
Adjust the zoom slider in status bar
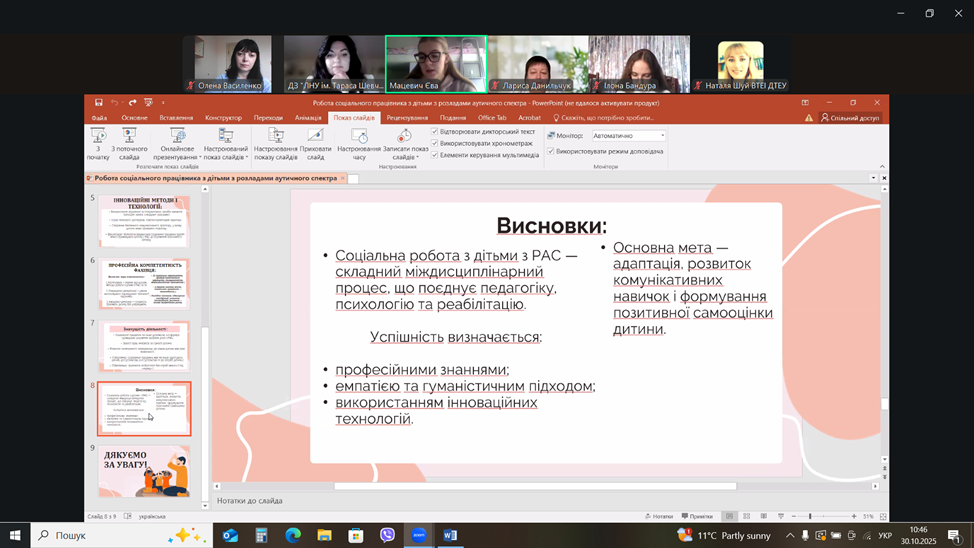tap(809, 516)
